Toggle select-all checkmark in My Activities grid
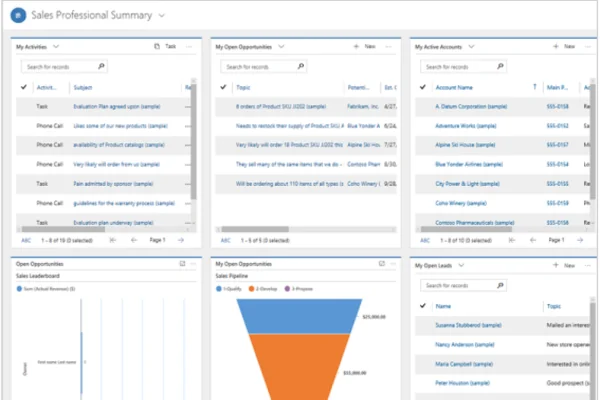 coord(24,87)
